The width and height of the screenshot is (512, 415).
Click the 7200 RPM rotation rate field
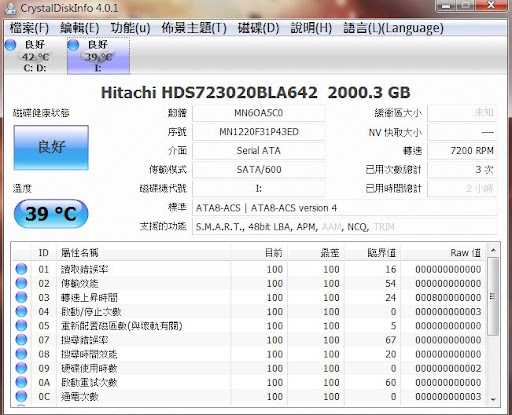(x=462, y=151)
